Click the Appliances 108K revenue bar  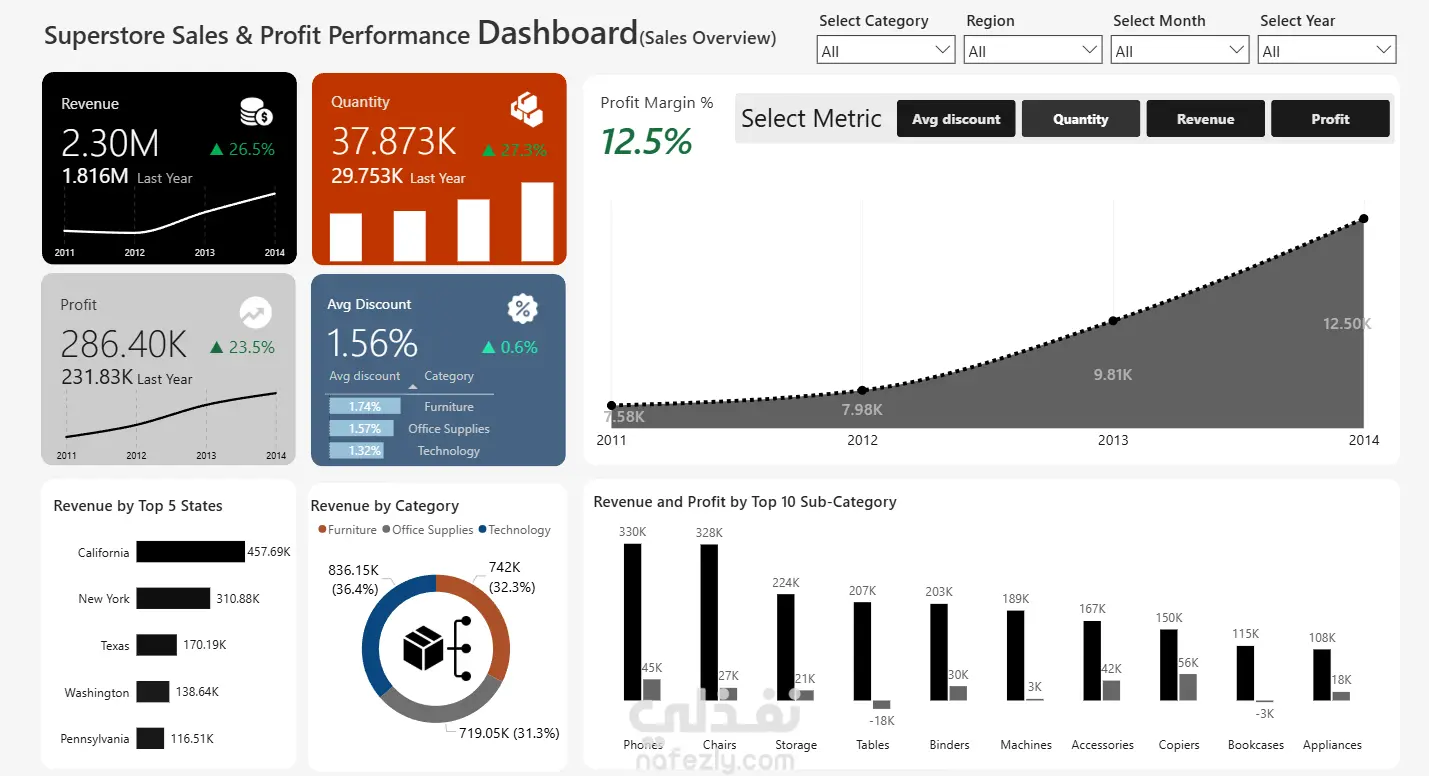point(1322,675)
